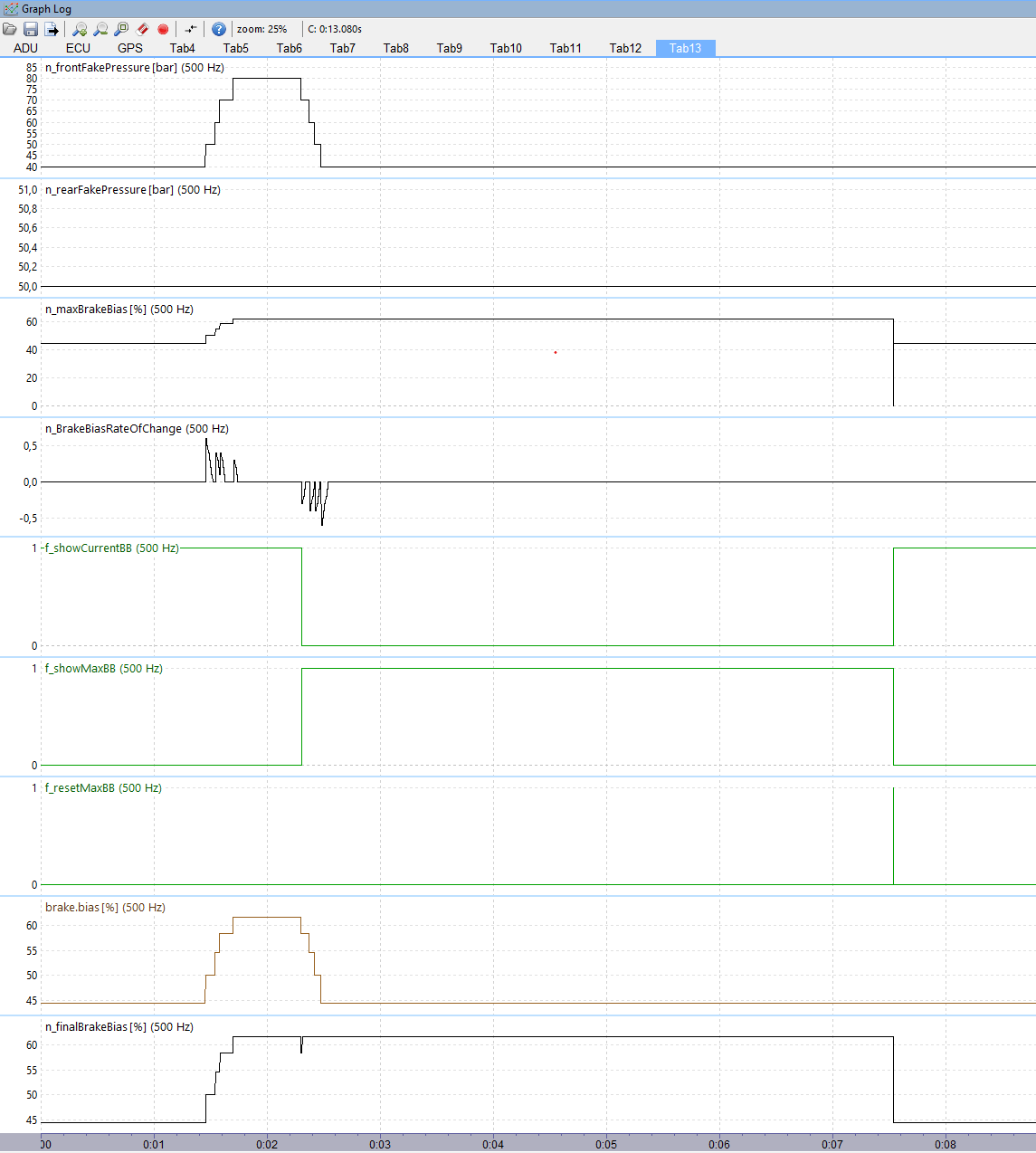Fit zoom with magnifier square icon
The width and height of the screenshot is (1036, 1153).
[x=121, y=29]
